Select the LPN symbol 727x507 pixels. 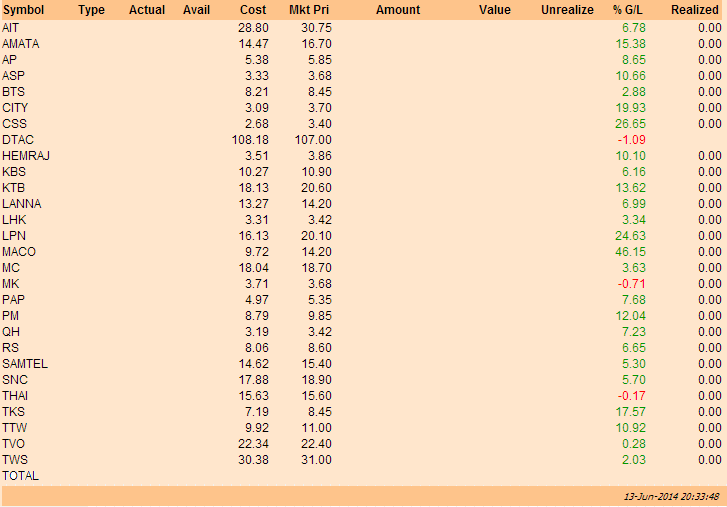click(x=14, y=236)
